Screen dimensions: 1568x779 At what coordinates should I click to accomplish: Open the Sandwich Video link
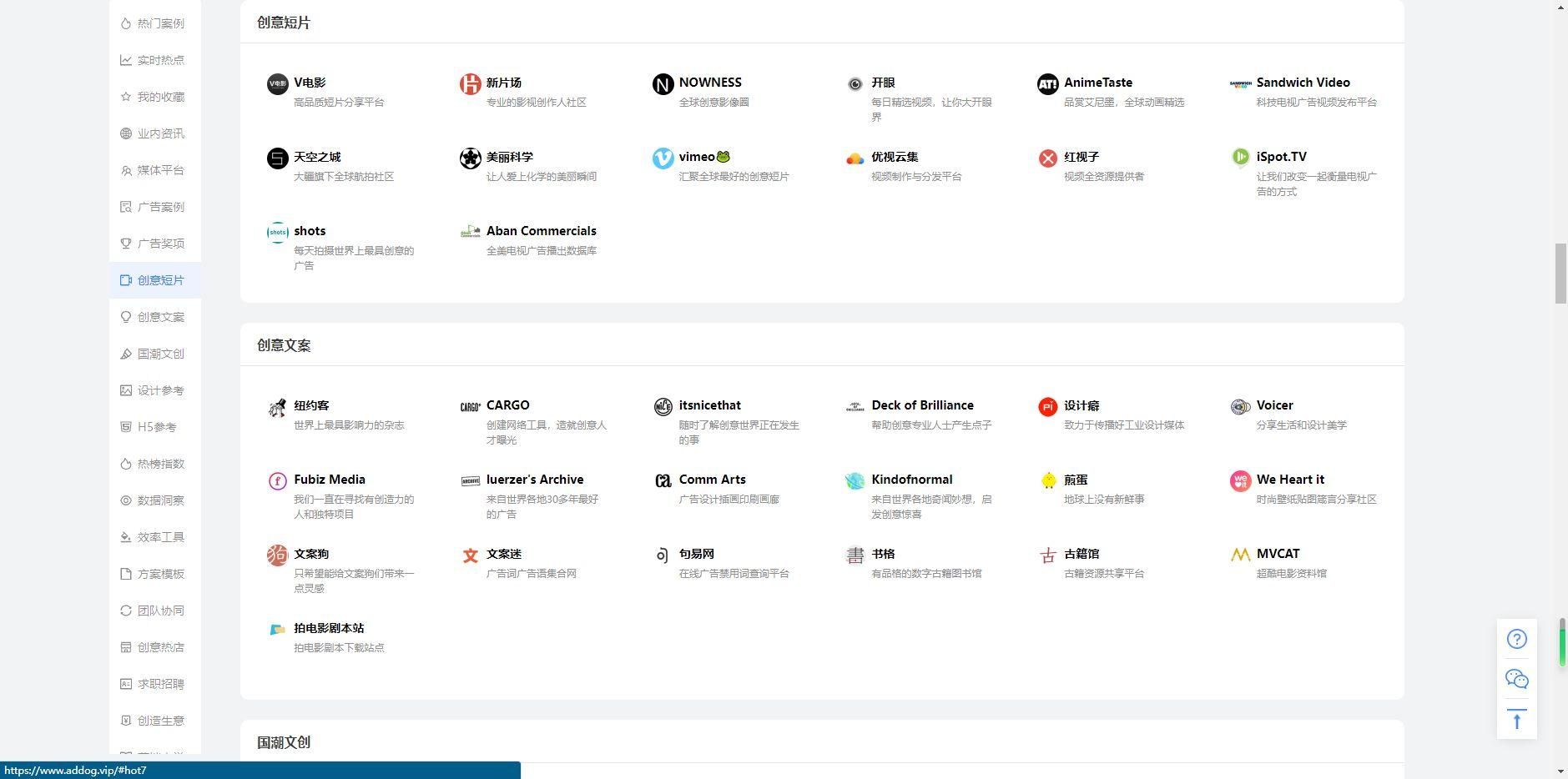(x=1303, y=83)
